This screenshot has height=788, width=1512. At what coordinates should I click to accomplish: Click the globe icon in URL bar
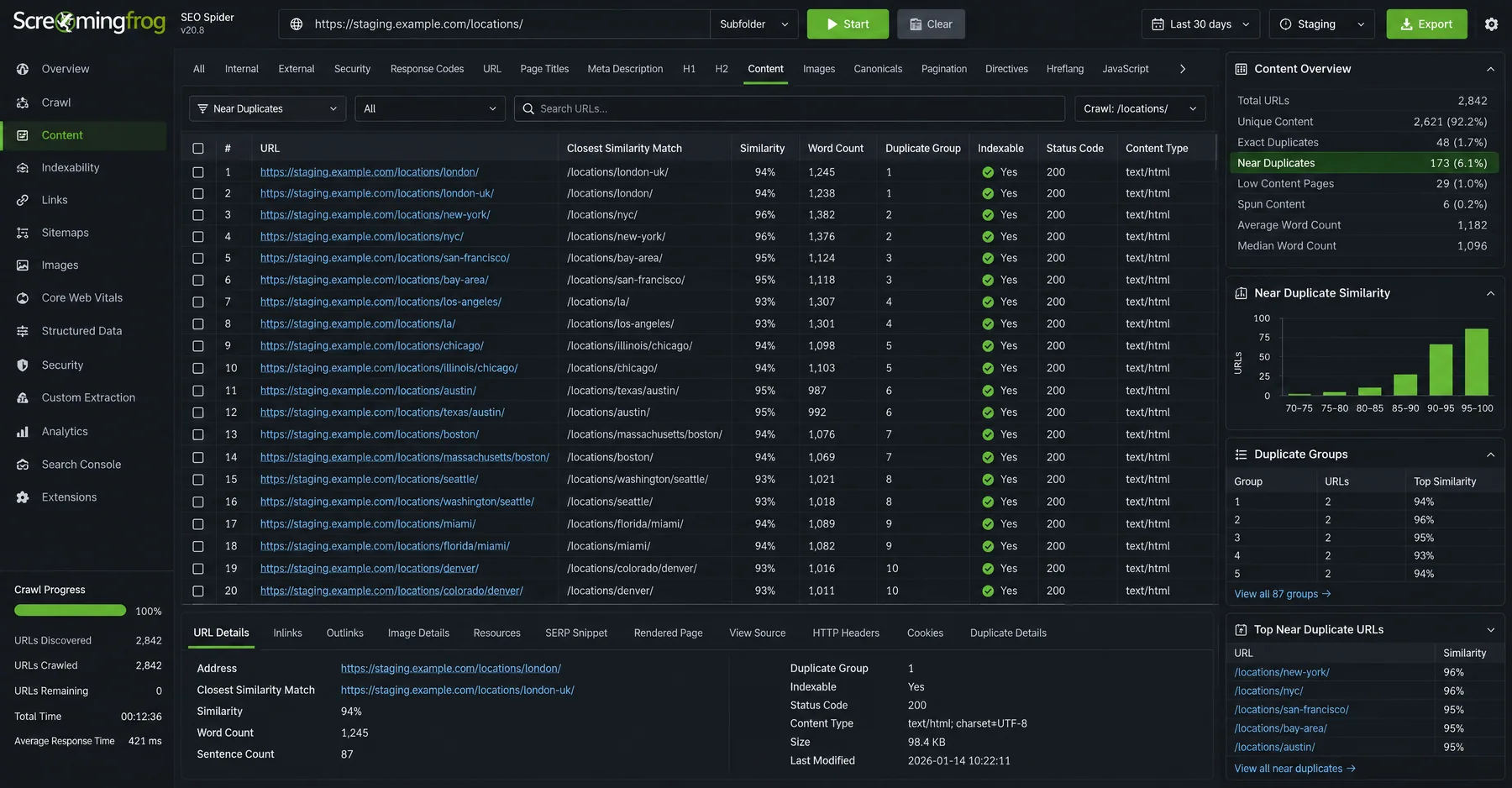[297, 24]
